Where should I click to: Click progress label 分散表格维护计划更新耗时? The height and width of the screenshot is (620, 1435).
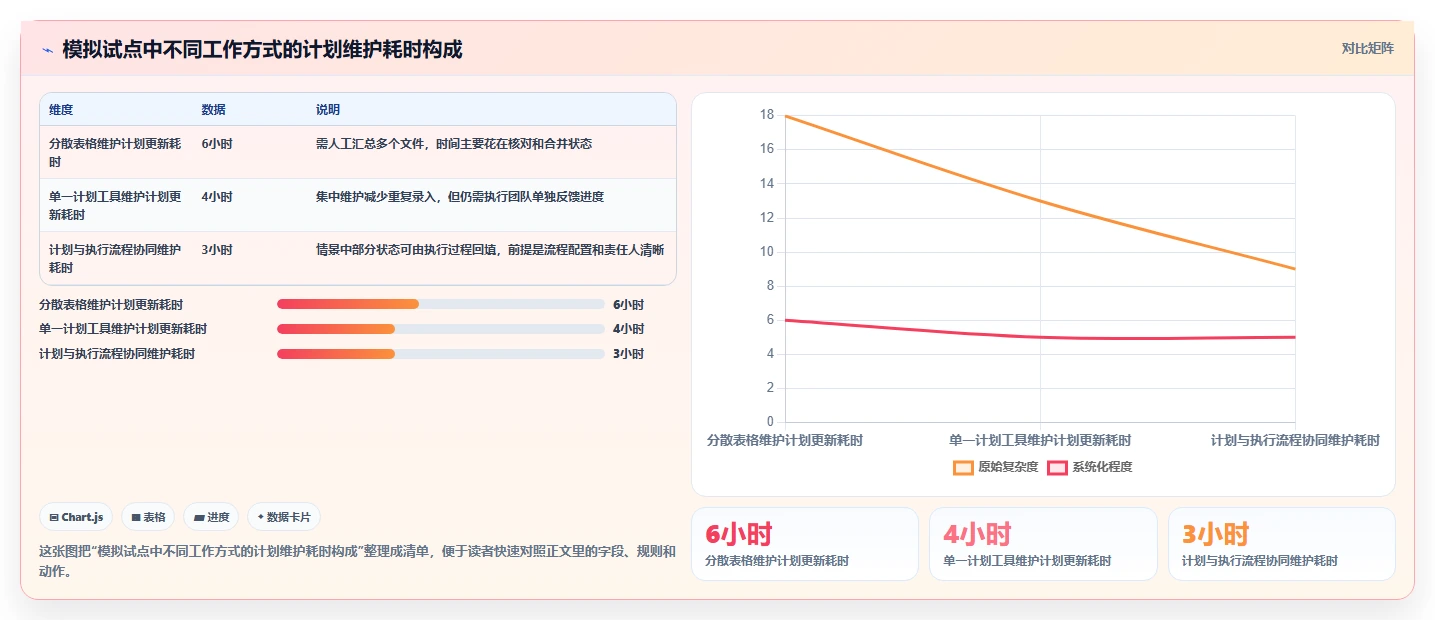[111, 305]
